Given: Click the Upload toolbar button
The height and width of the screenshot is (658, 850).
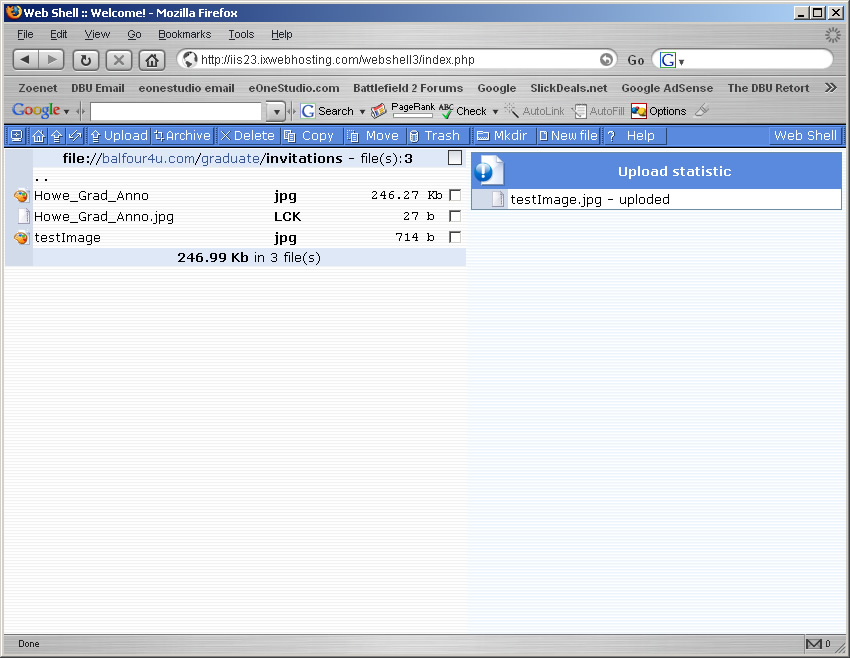Looking at the screenshot, I should pos(118,136).
